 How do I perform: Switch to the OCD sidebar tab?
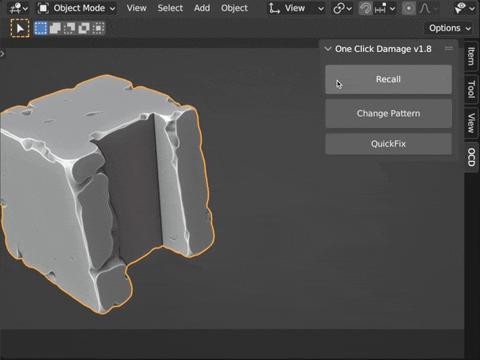[x=471, y=157]
